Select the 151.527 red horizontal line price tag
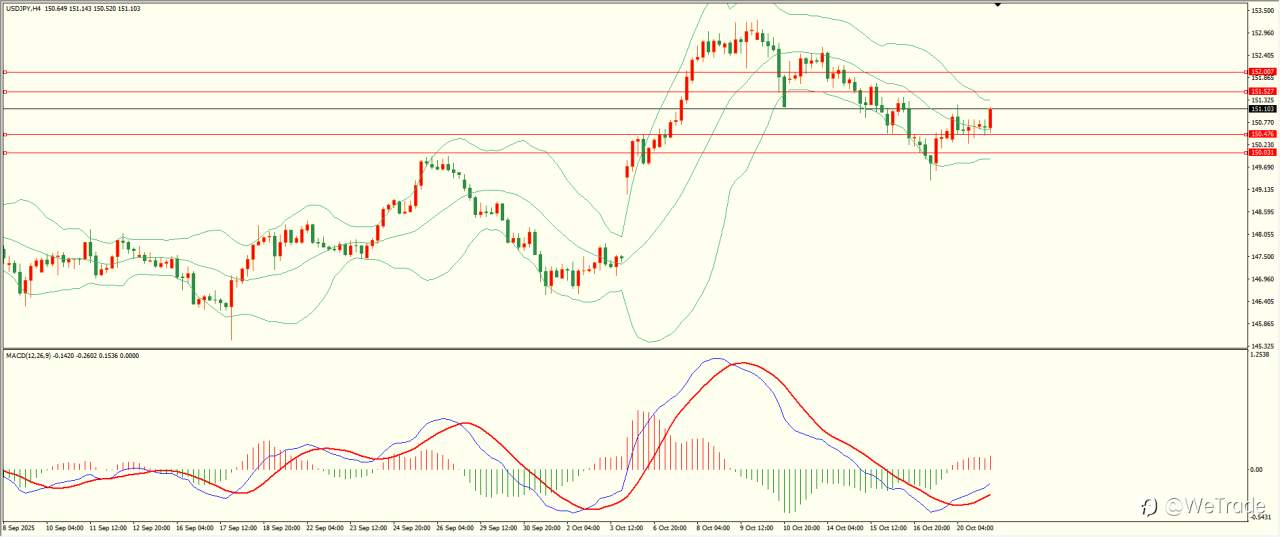This screenshot has width=1280, height=537. pyautogui.click(x=1262, y=91)
